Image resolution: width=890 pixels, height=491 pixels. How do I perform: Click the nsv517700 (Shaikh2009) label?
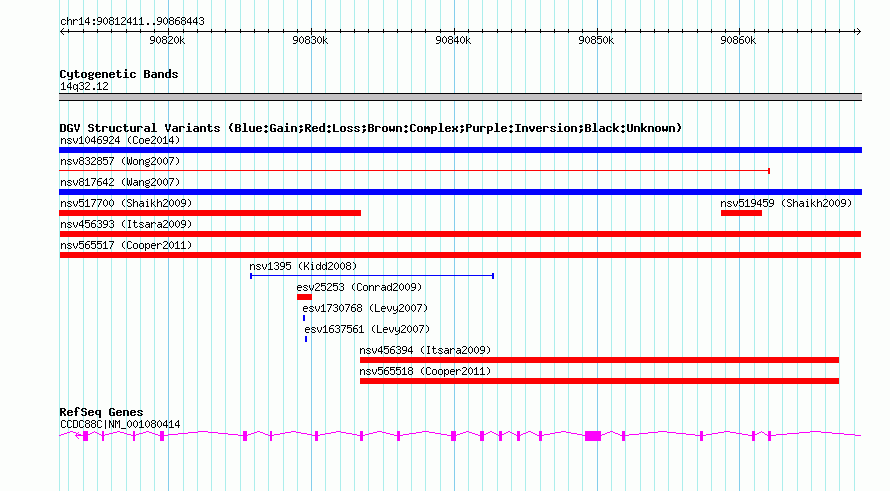point(126,203)
